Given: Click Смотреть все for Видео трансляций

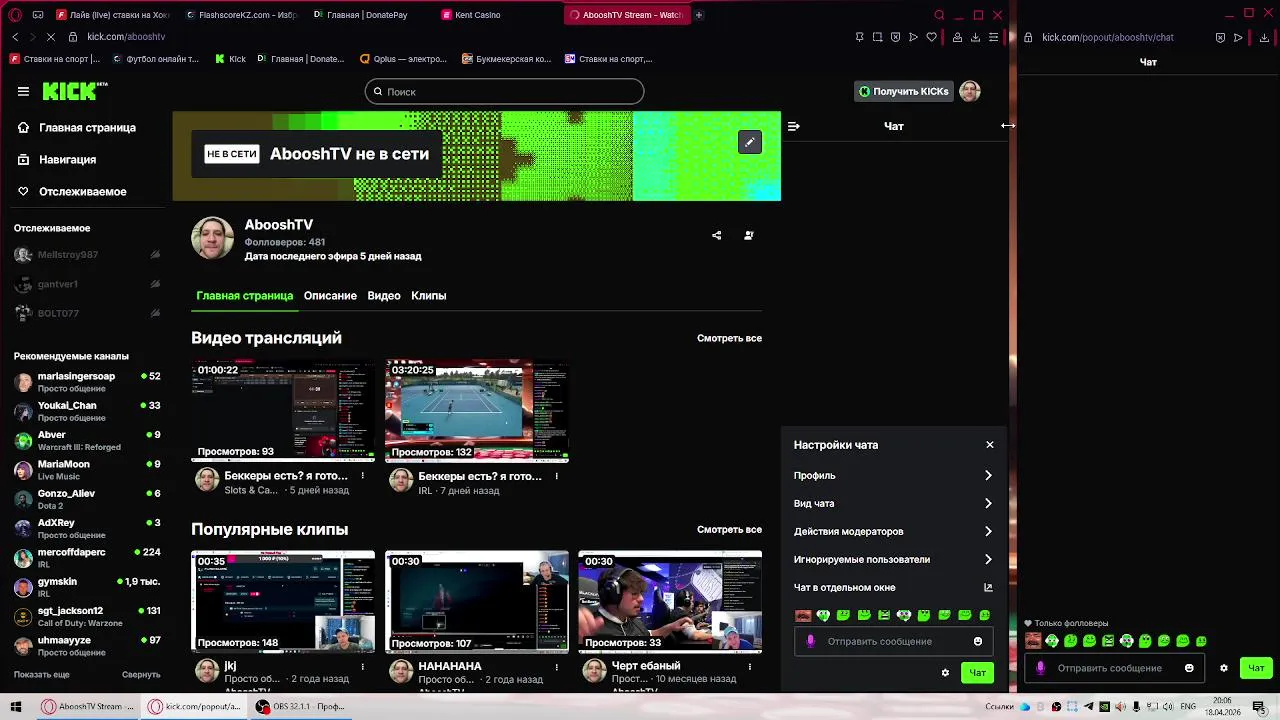Looking at the screenshot, I should coord(729,338).
